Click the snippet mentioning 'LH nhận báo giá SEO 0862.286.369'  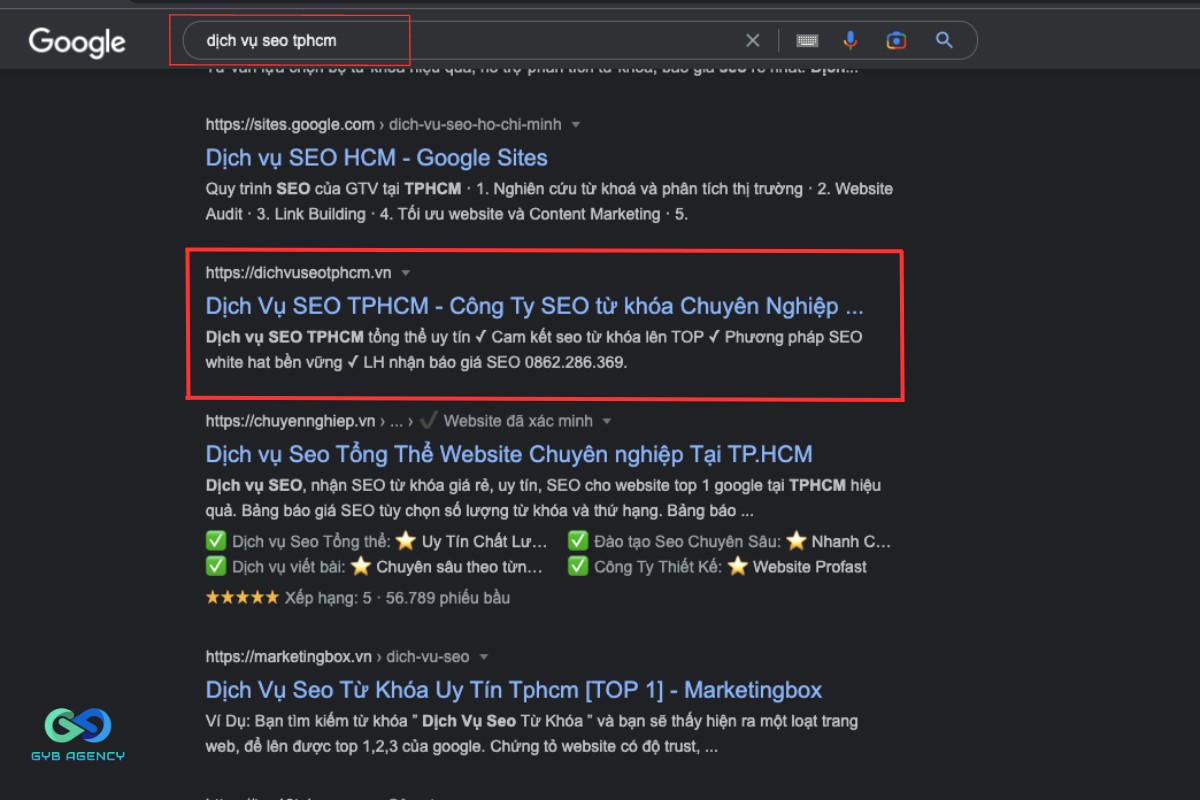pos(534,350)
